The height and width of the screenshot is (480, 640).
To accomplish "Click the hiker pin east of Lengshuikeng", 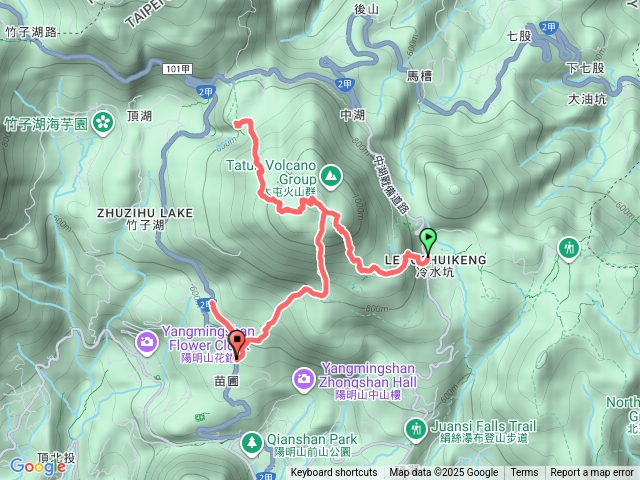I will pyautogui.click(x=569, y=249).
